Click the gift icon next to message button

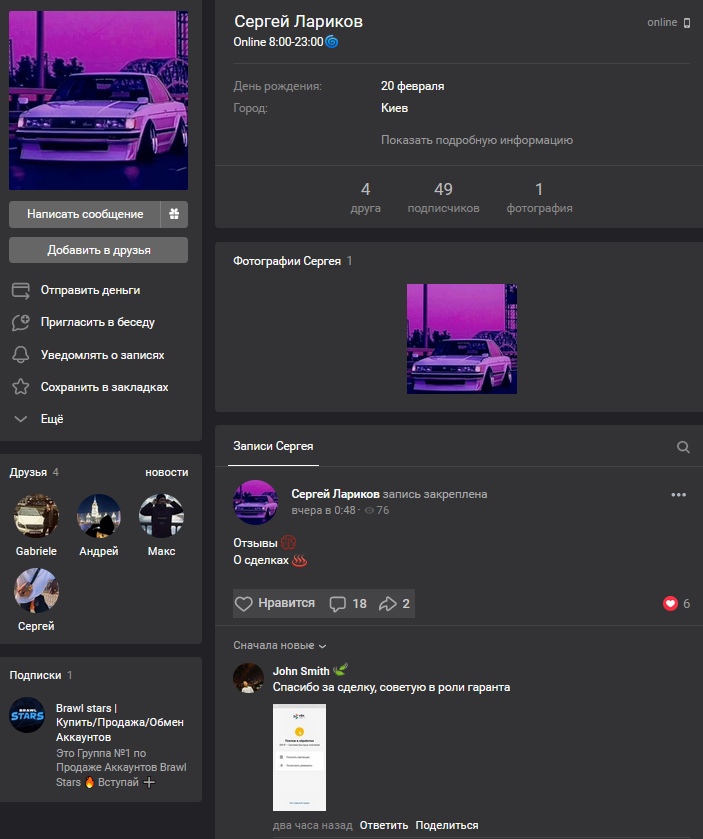174,214
